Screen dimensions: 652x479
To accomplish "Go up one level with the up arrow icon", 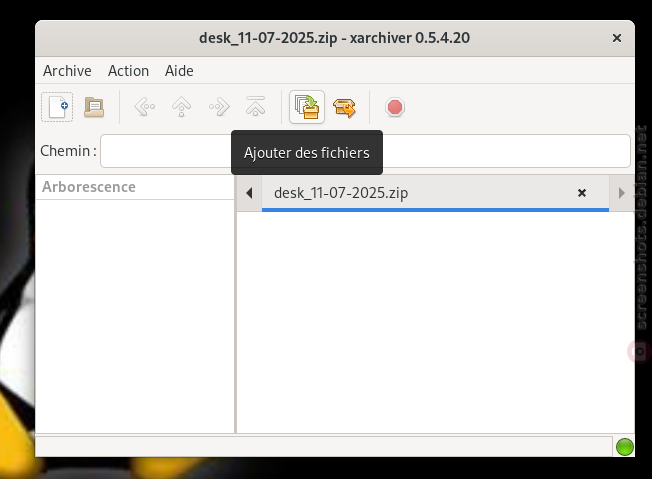I will (182, 107).
